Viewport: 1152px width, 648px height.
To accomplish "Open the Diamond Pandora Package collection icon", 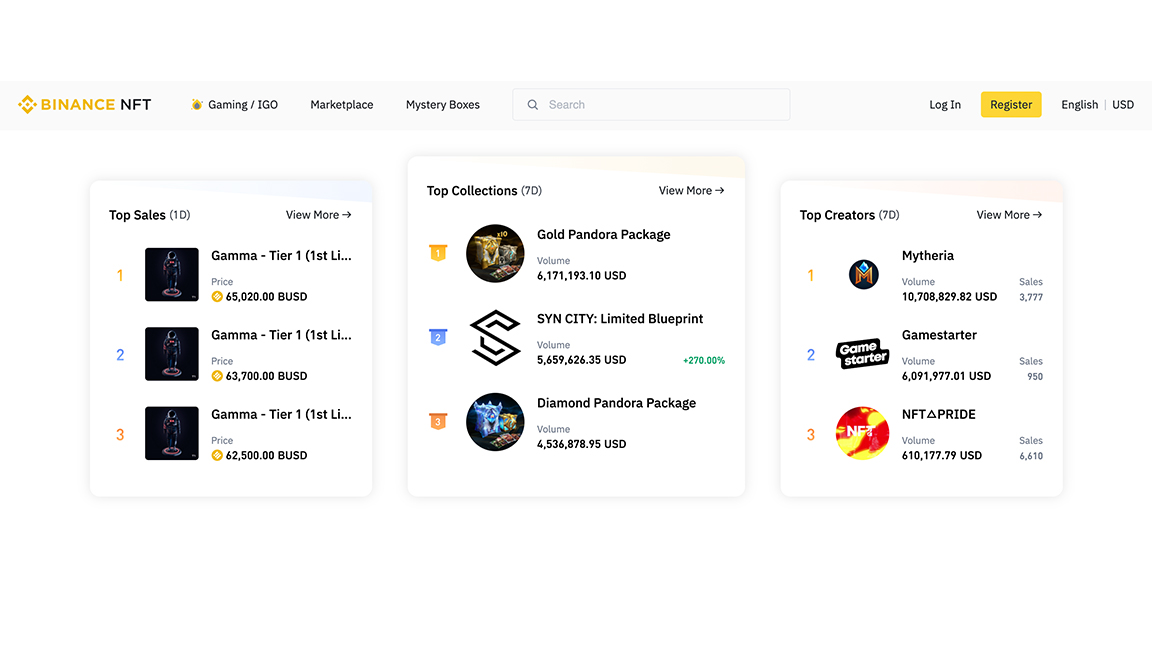I will [x=495, y=422].
